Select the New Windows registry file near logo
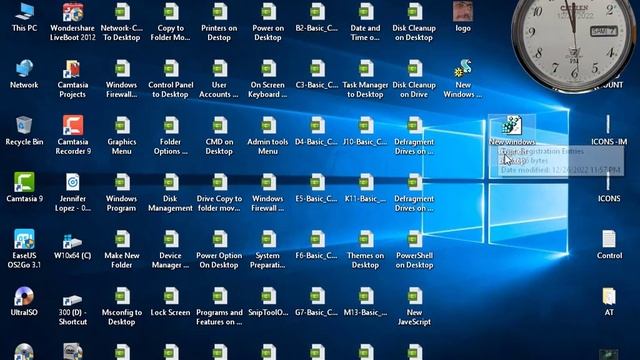The width and height of the screenshot is (640, 360). click(463, 69)
